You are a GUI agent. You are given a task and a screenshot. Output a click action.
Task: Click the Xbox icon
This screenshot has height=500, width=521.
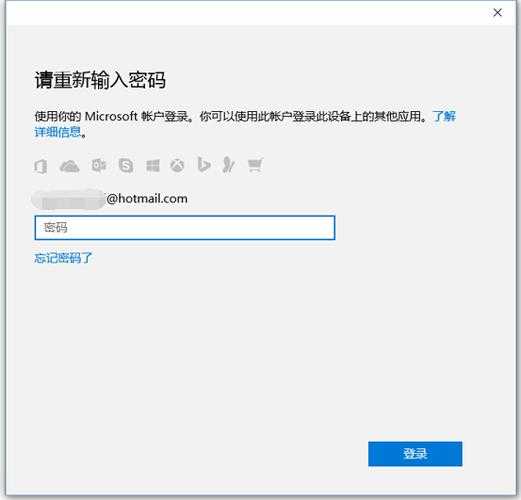coord(177,165)
